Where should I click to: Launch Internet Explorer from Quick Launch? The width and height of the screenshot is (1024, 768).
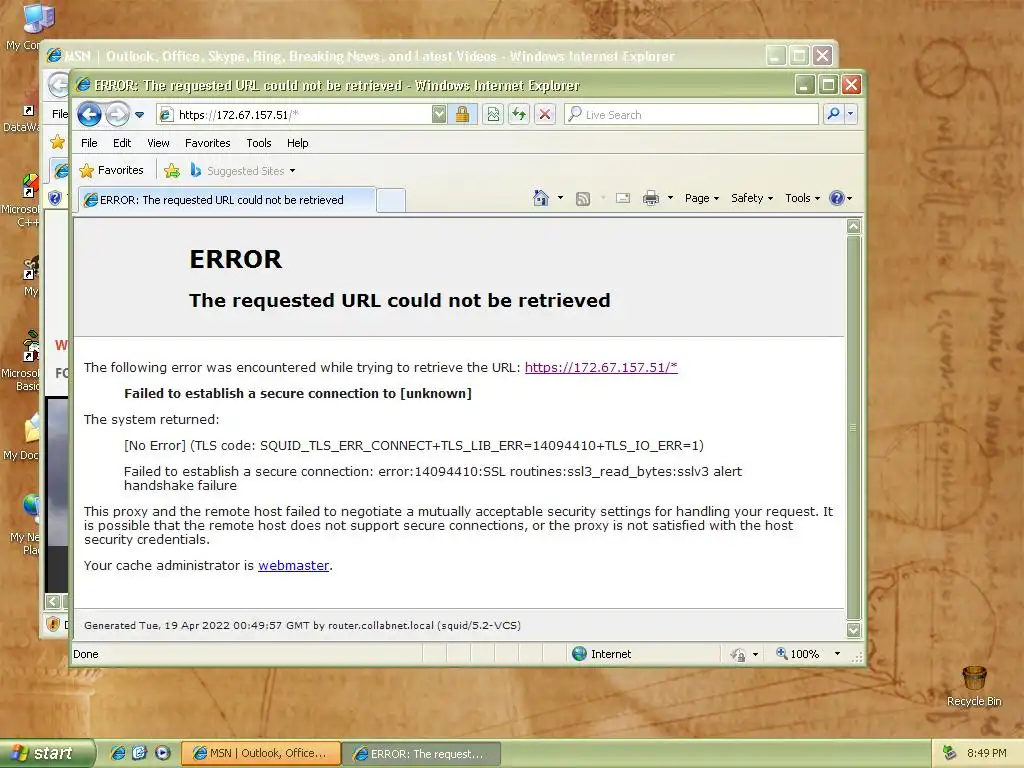118,753
